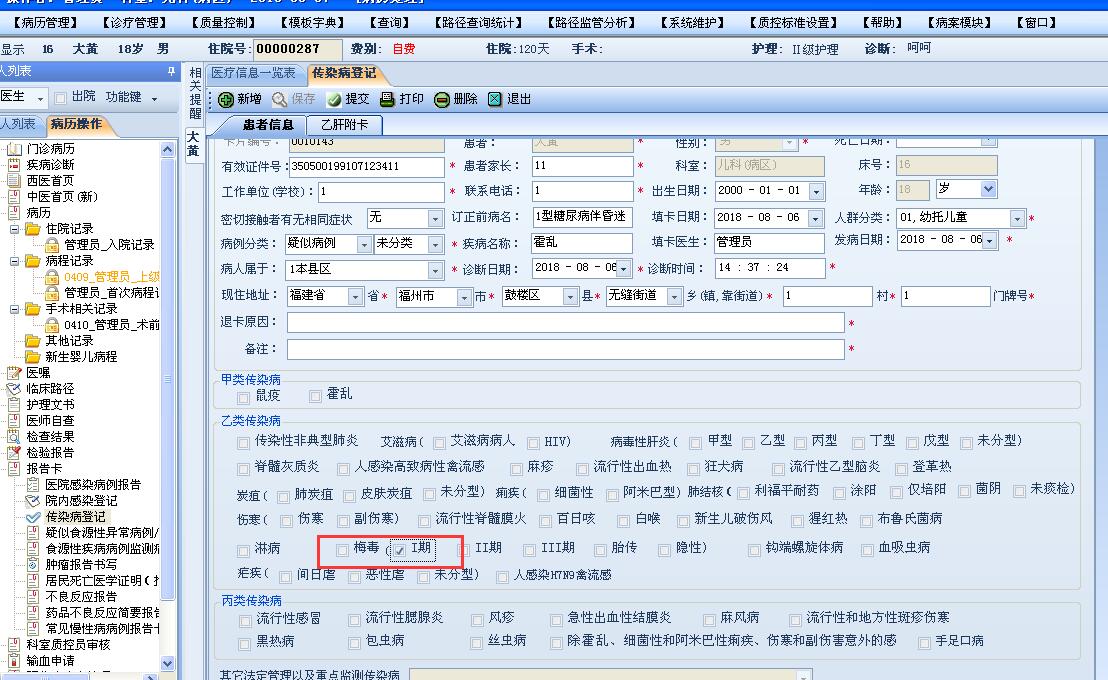Open the 病人属于 dropdown
This screenshot has width=1108, height=680.
point(435,270)
